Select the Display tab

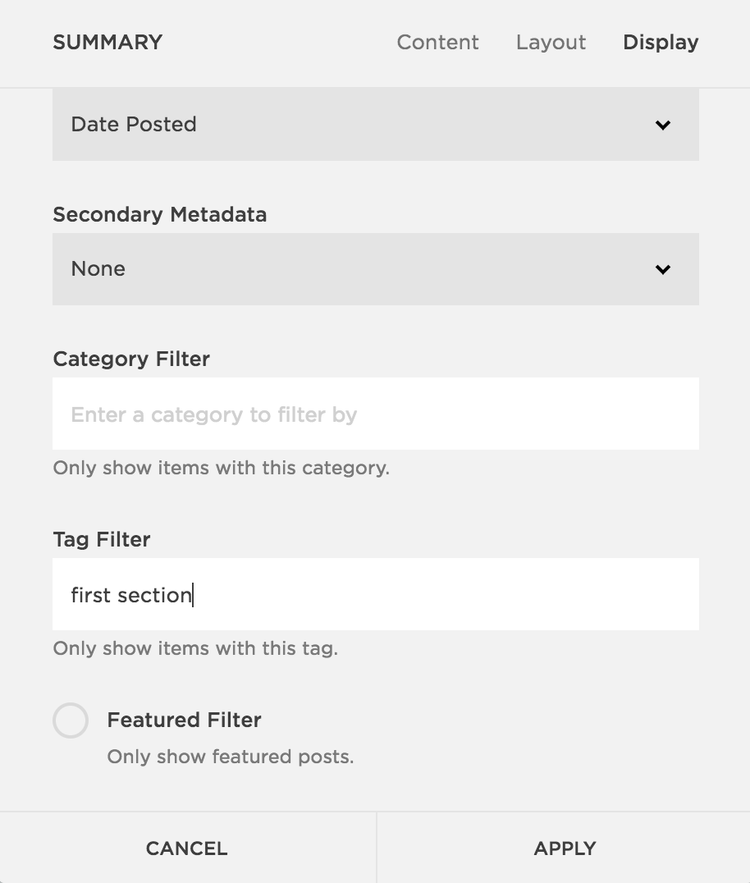click(660, 42)
